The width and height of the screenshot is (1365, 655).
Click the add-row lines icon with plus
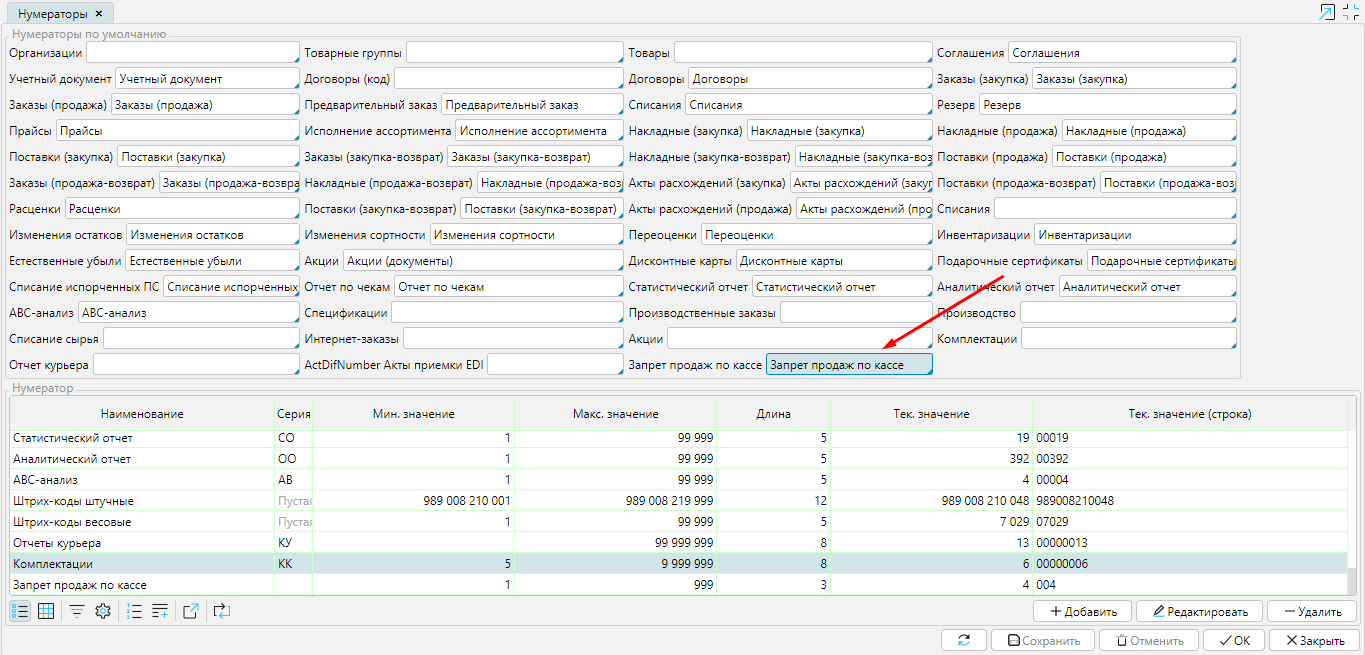point(160,611)
